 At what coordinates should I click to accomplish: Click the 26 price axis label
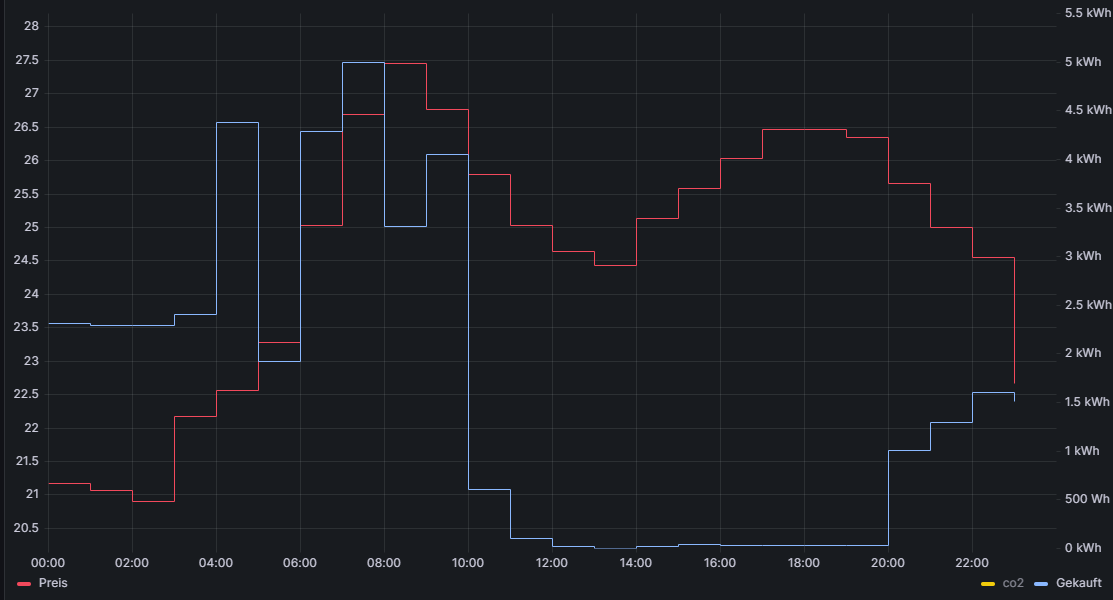(31, 160)
